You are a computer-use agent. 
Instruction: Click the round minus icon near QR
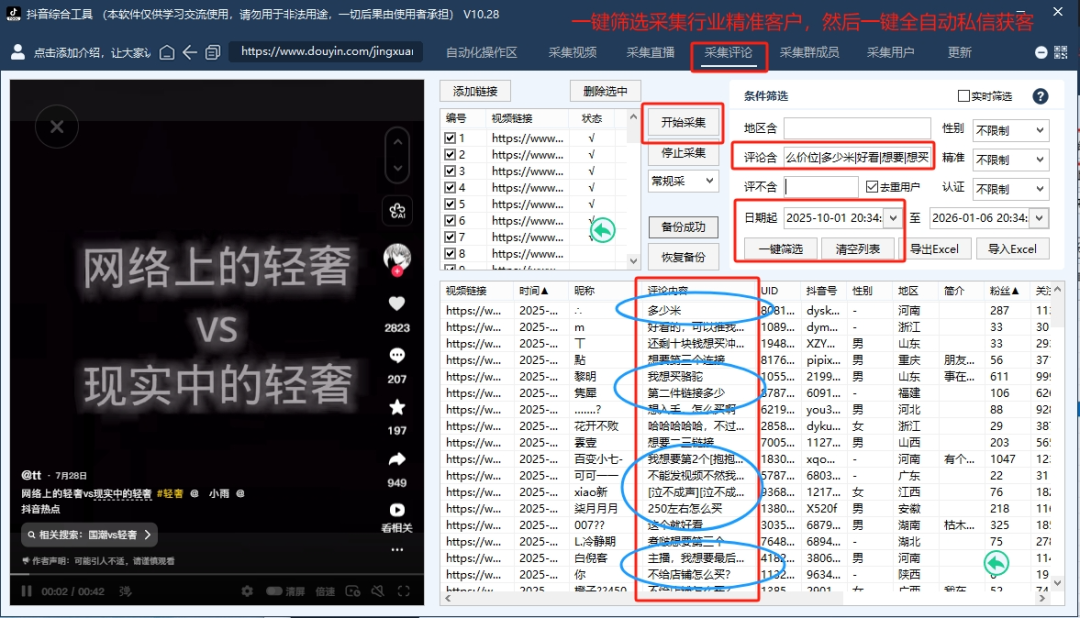click(x=1041, y=52)
